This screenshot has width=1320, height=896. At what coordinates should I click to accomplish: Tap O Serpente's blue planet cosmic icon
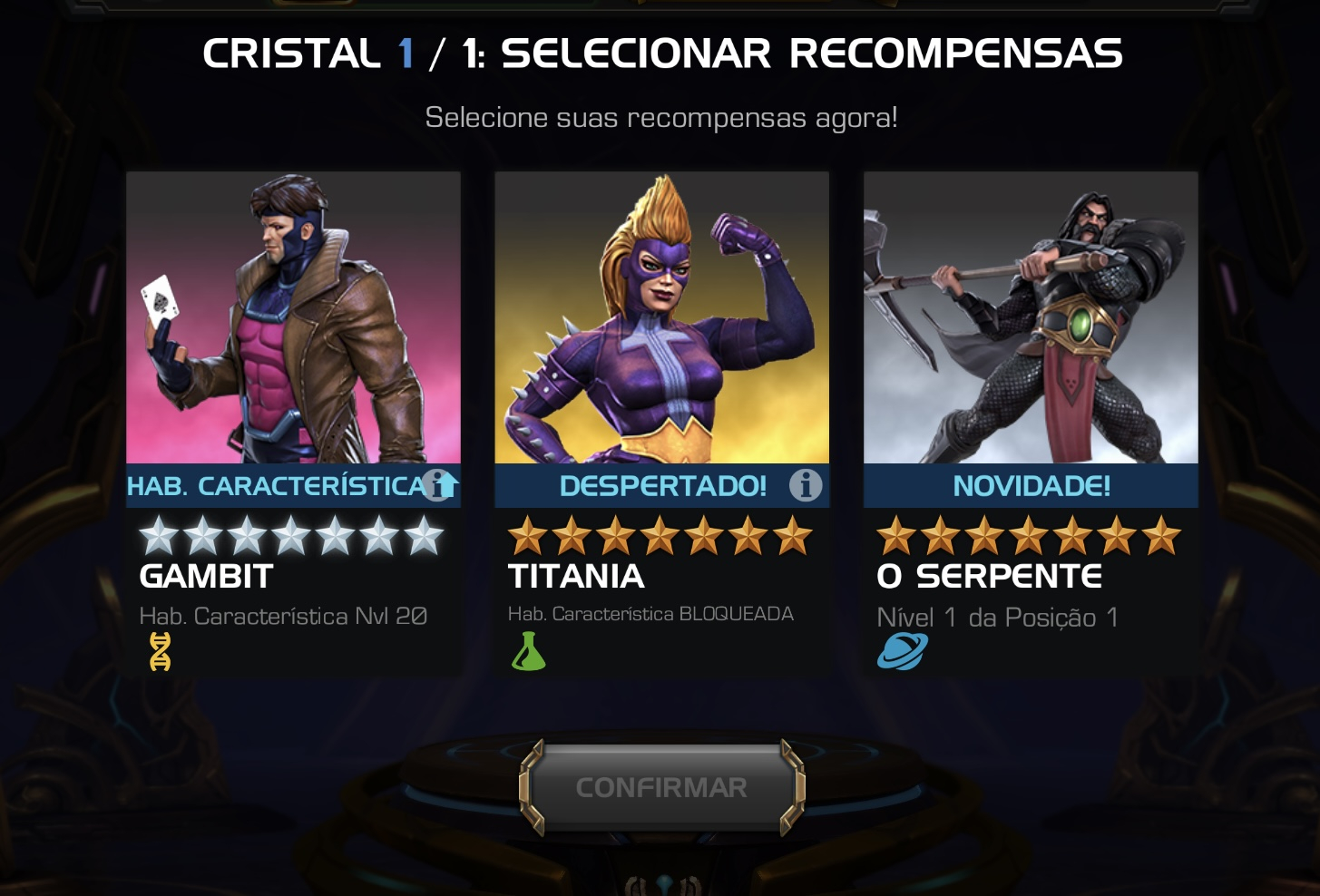pyautogui.click(x=902, y=651)
